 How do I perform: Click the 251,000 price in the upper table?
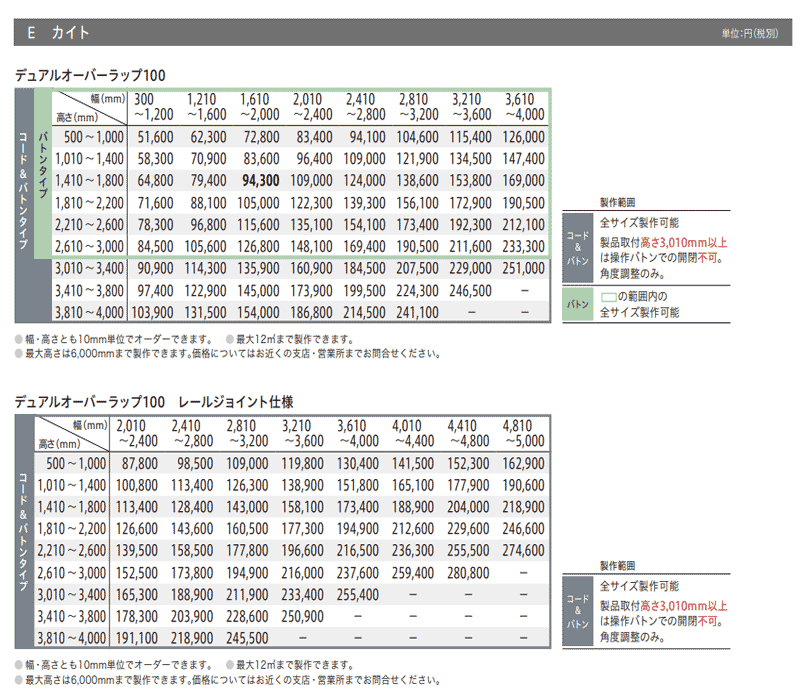526,268
